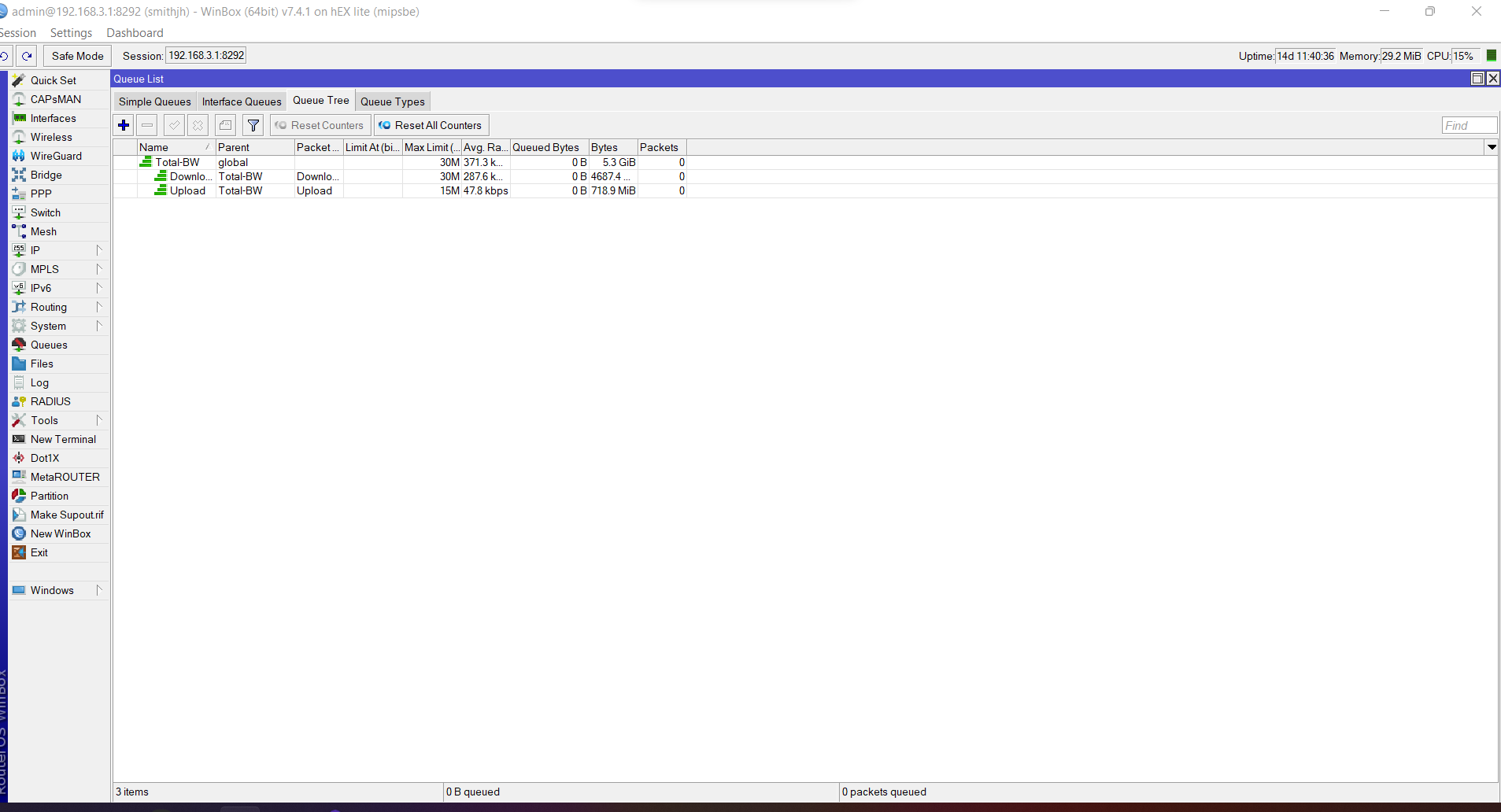Open the Bridge section
The width and height of the screenshot is (1501, 812).
point(59,175)
